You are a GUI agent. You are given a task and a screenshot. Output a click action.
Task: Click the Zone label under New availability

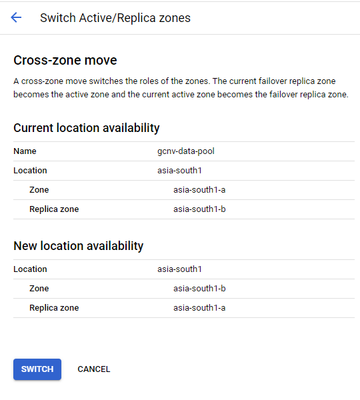coord(39,288)
